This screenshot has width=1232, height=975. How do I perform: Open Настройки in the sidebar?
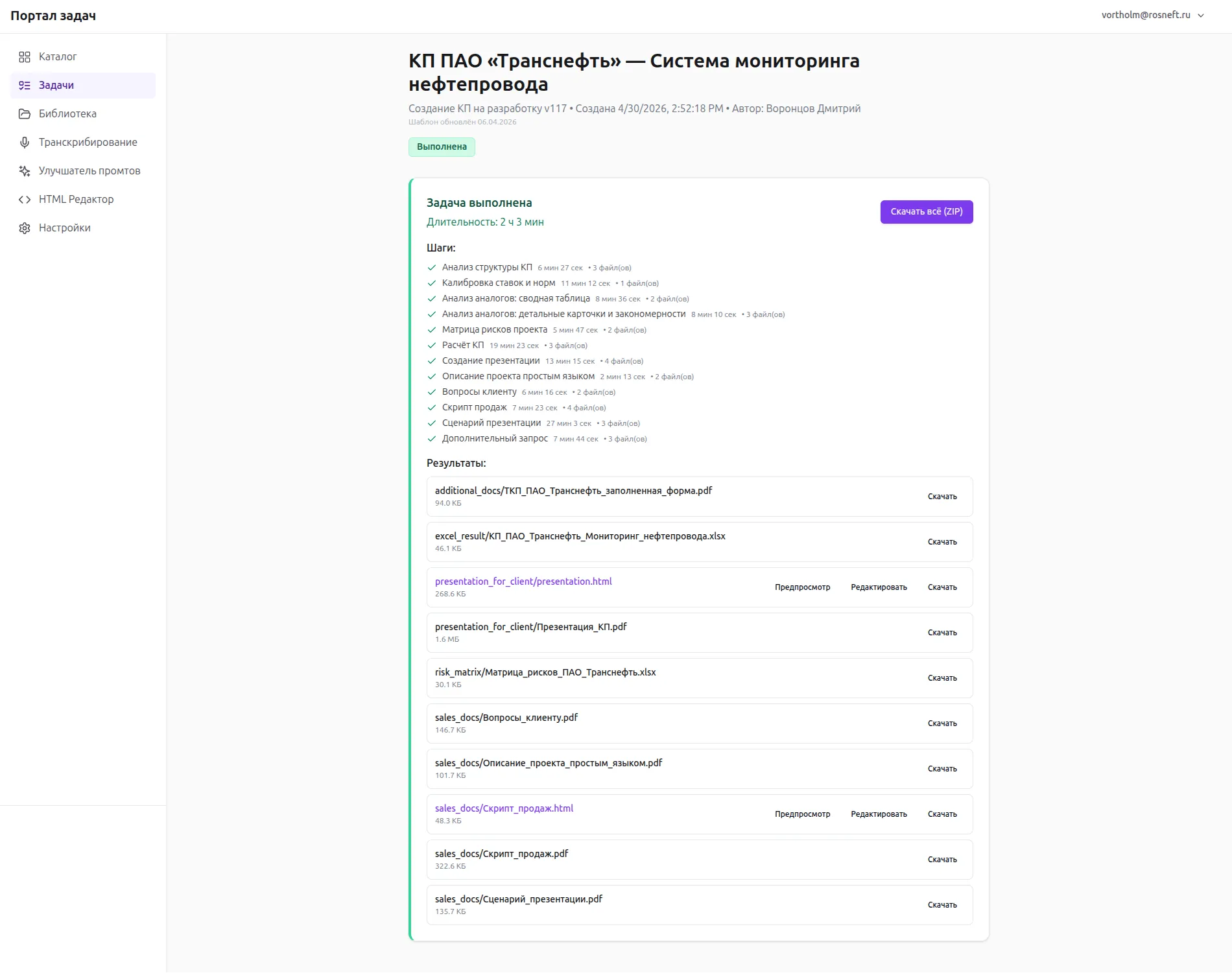(x=83, y=228)
